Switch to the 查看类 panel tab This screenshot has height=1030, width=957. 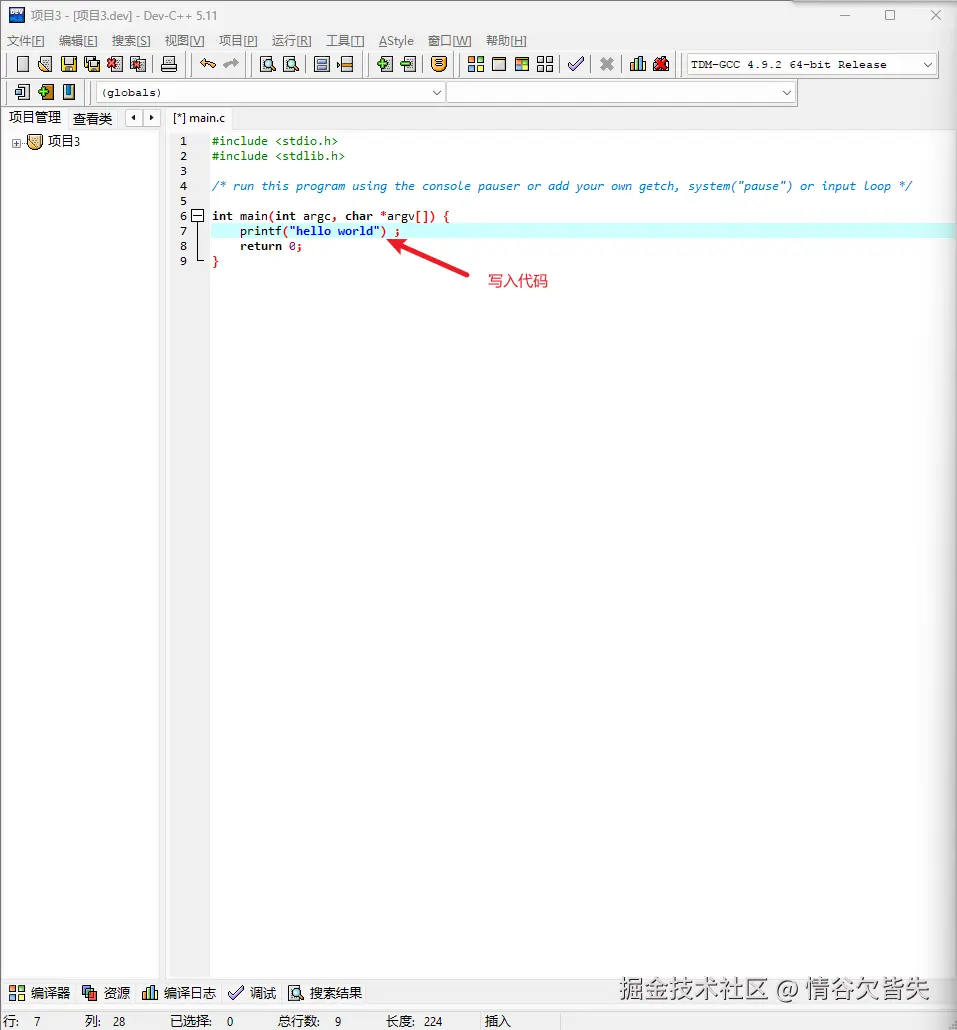[93, 118]
